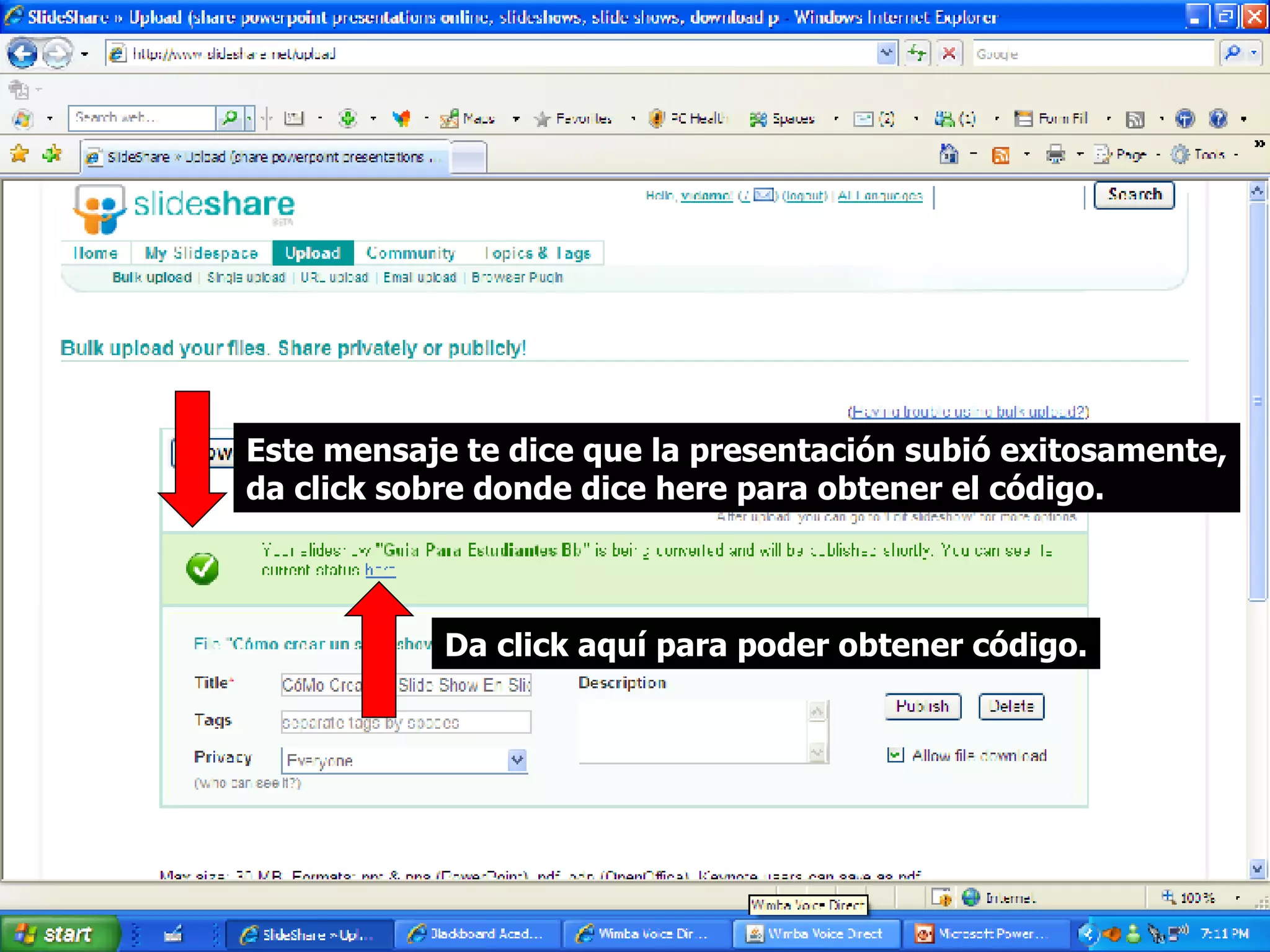The height and width of the screenshot is (952, 1270).
Task: Click the Search button on SlideShare
Action: click(x=1134, y=195)
